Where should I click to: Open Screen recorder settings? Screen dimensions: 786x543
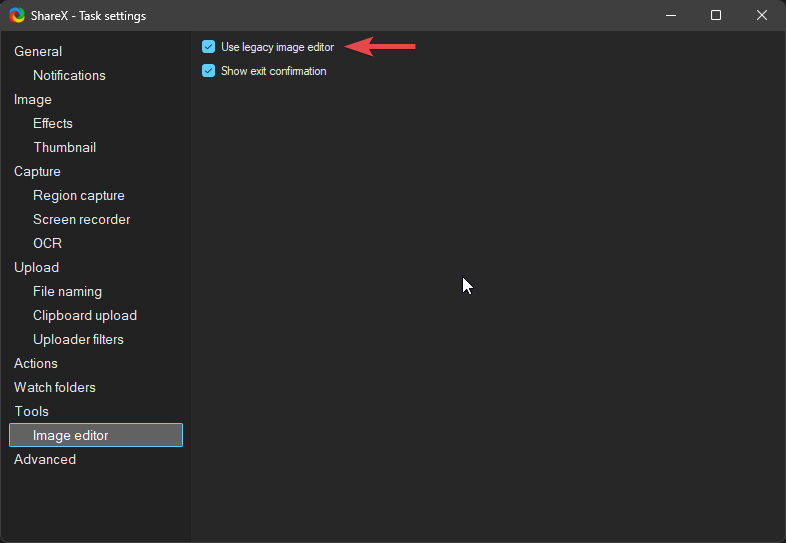(82, 220)
